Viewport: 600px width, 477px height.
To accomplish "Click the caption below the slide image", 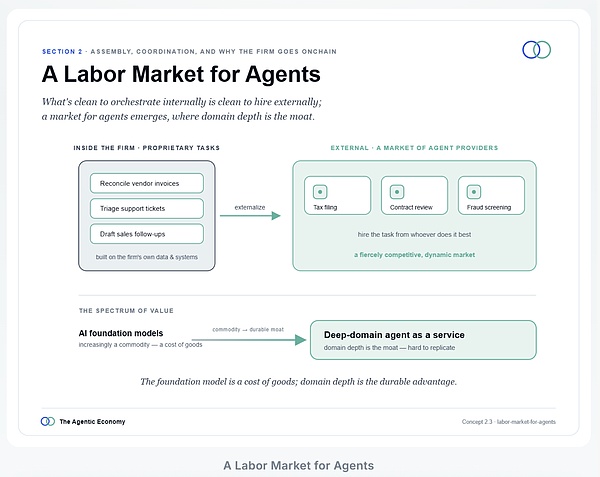I will (x=298, y=466).
